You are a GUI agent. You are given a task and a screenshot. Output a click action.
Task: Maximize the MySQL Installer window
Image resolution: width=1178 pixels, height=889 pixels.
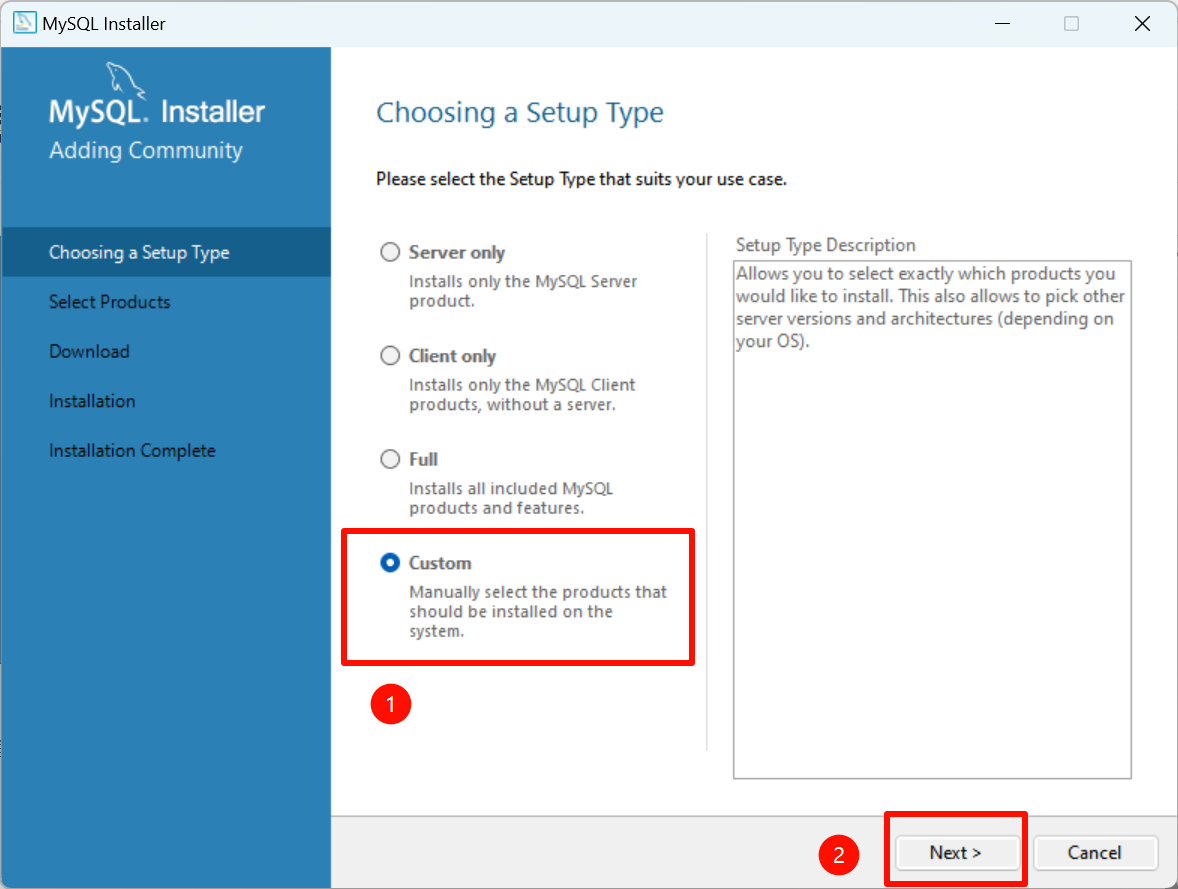click(x=1071, y=23)
